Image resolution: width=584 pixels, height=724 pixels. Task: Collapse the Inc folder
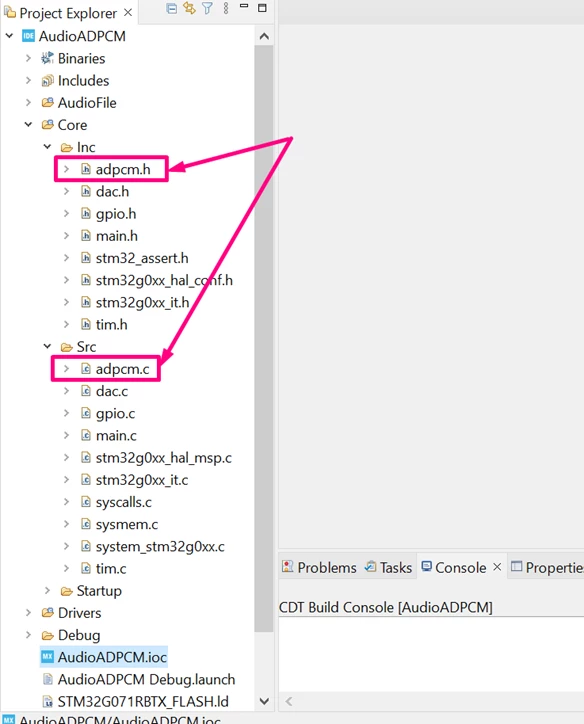pos(47,147)
